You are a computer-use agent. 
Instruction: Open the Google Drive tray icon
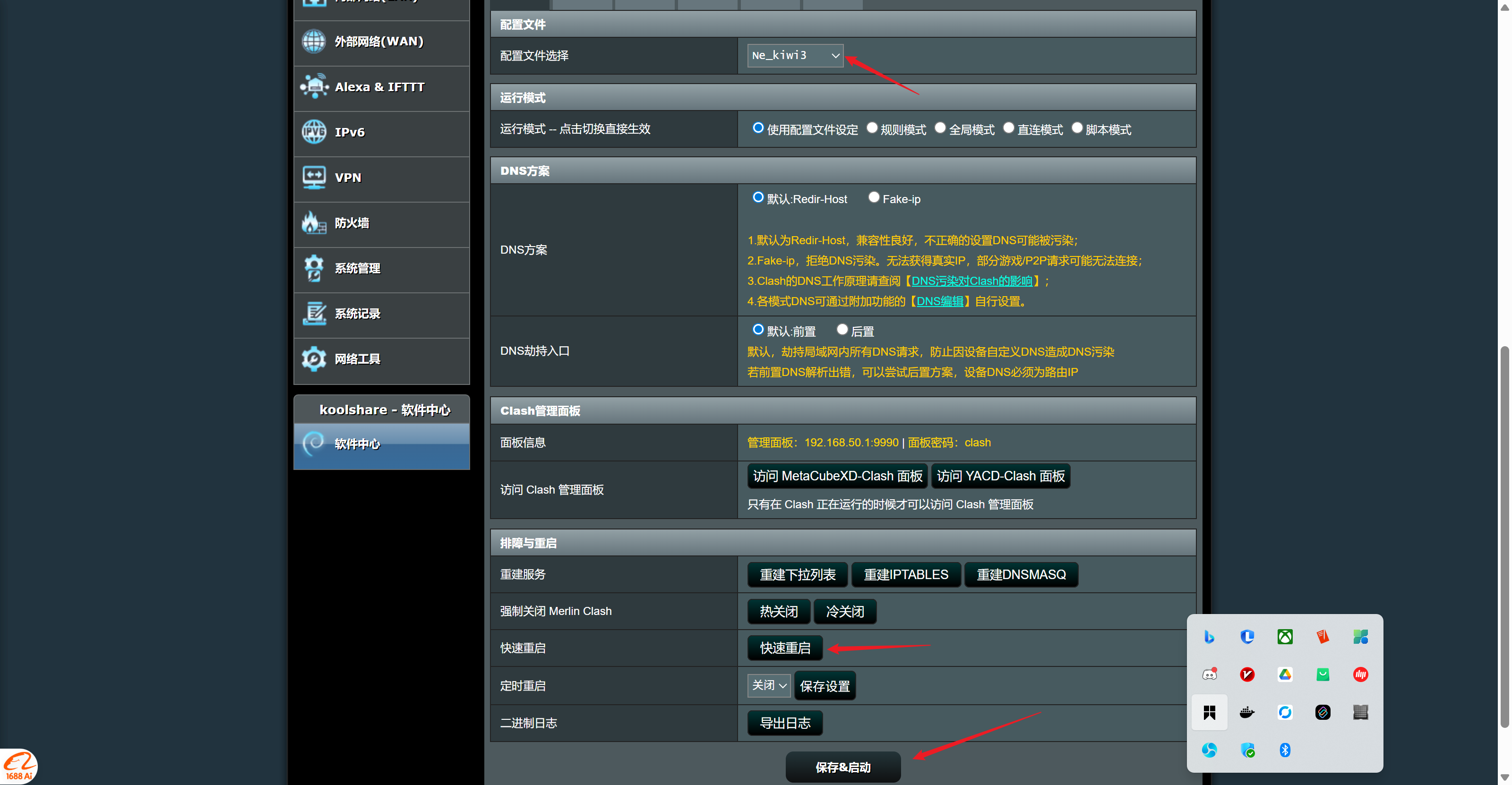[x=1285, y=674]
